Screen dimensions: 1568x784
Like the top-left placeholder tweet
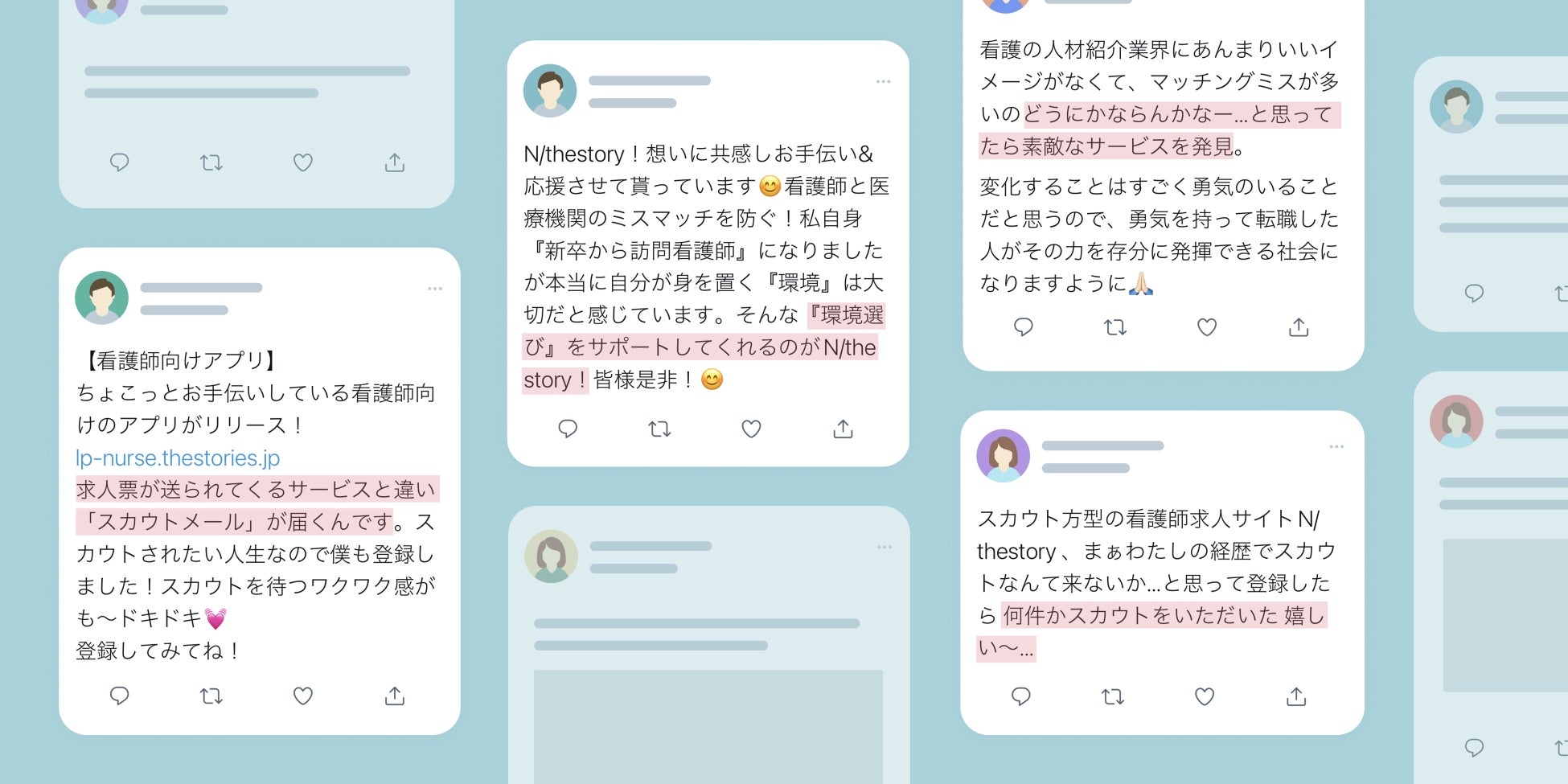[302, 162]
